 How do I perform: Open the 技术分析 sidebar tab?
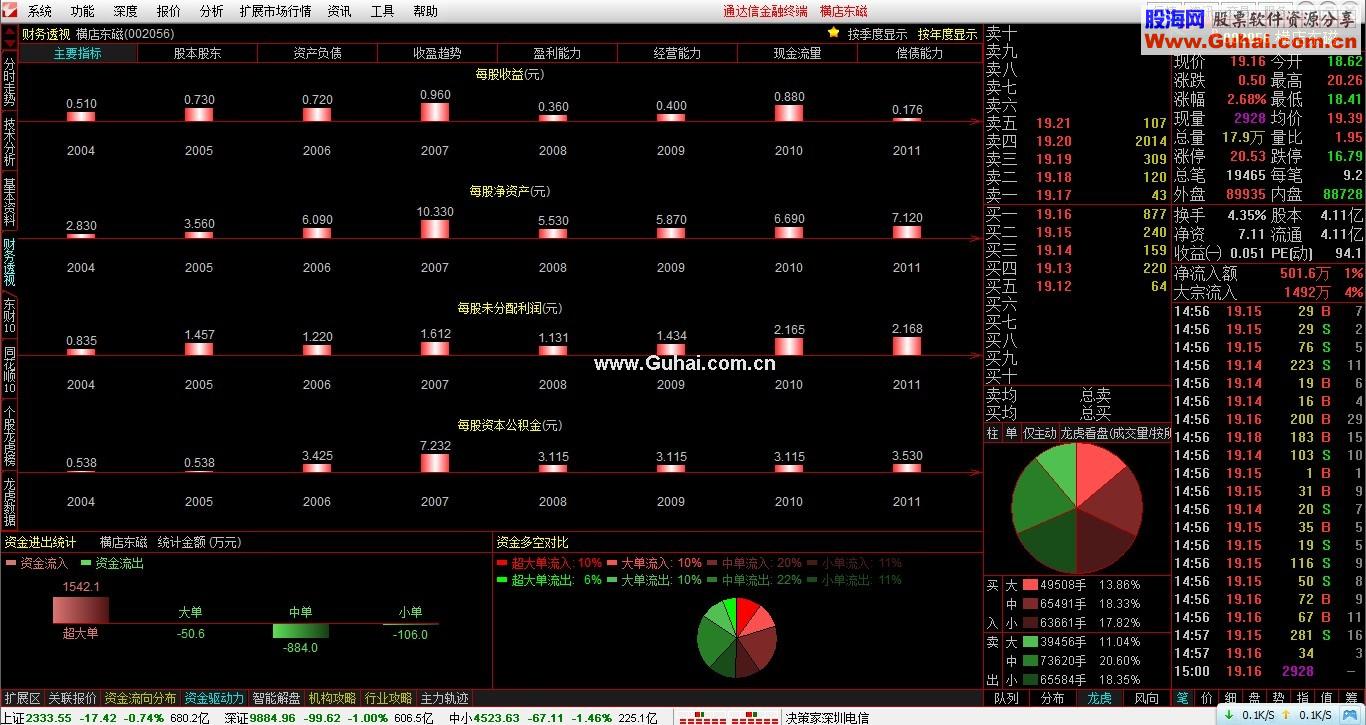pyautogui.click(x=9, y=141)
